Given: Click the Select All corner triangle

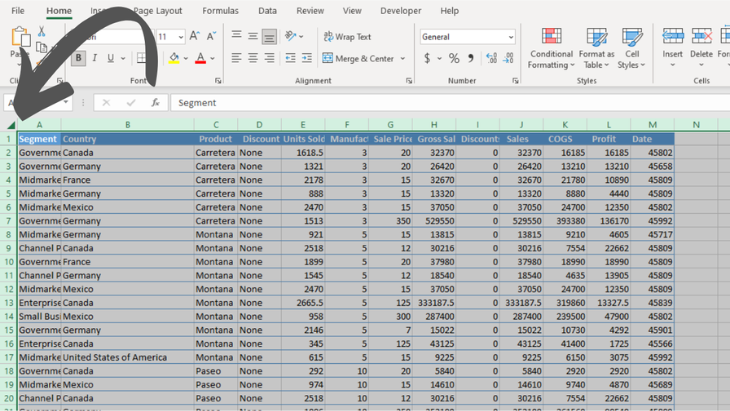Looking at the screenshot, I should pyautogui.click(x=11, y=125).
